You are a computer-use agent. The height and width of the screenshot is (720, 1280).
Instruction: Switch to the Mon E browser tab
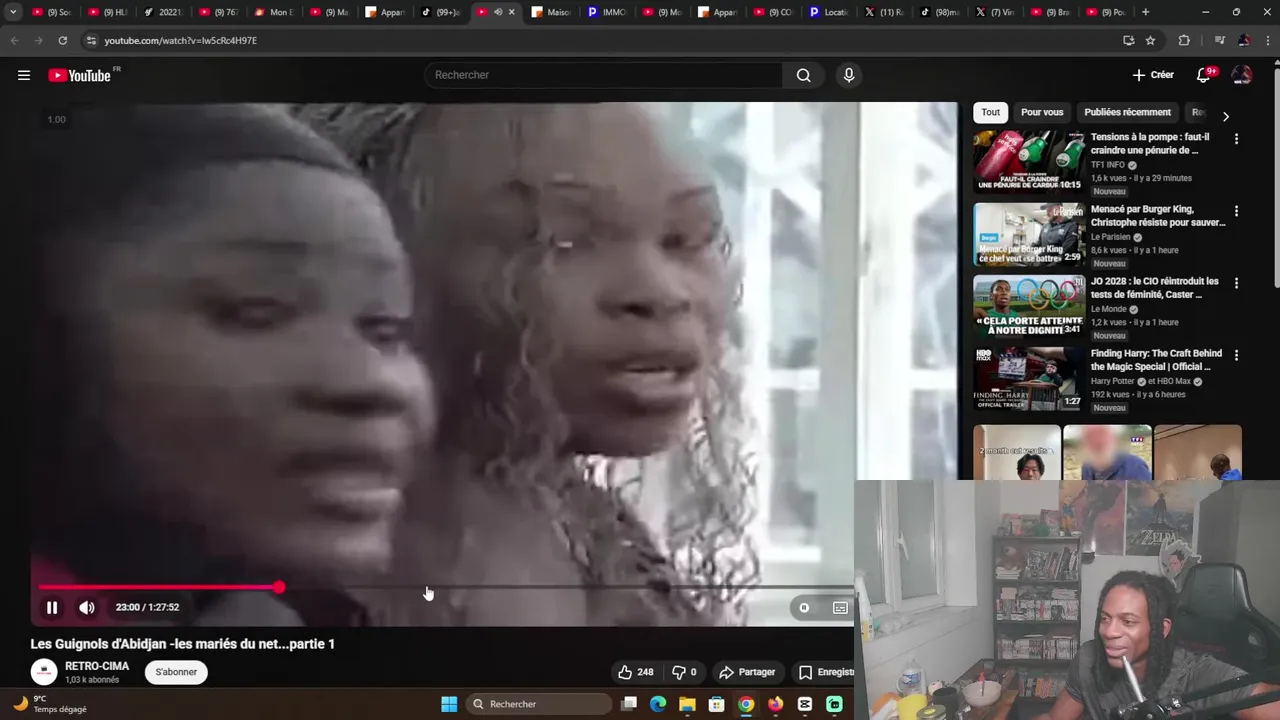click(274, 12)
